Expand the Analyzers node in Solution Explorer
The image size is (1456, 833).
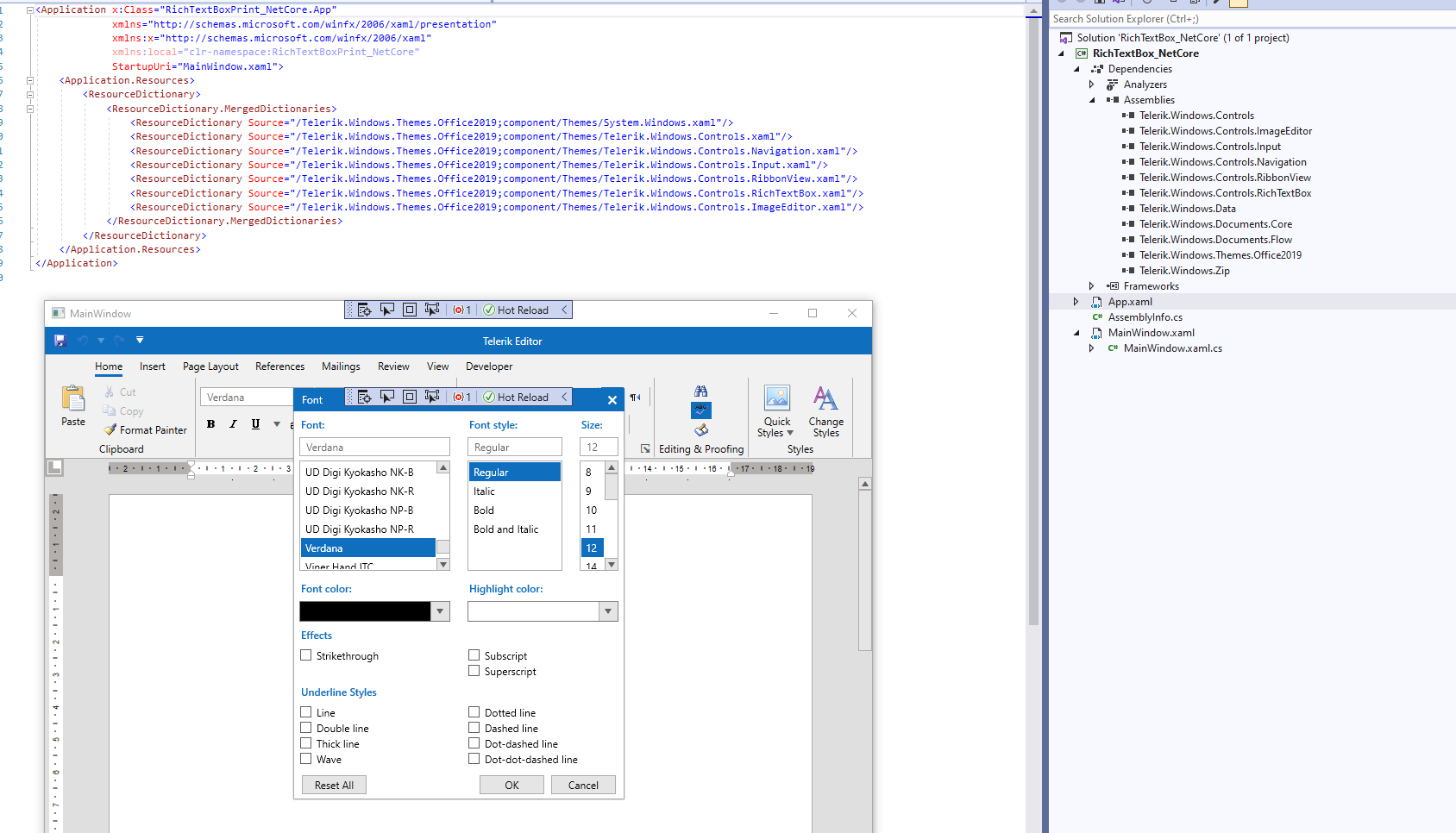tap(1091, 85)
